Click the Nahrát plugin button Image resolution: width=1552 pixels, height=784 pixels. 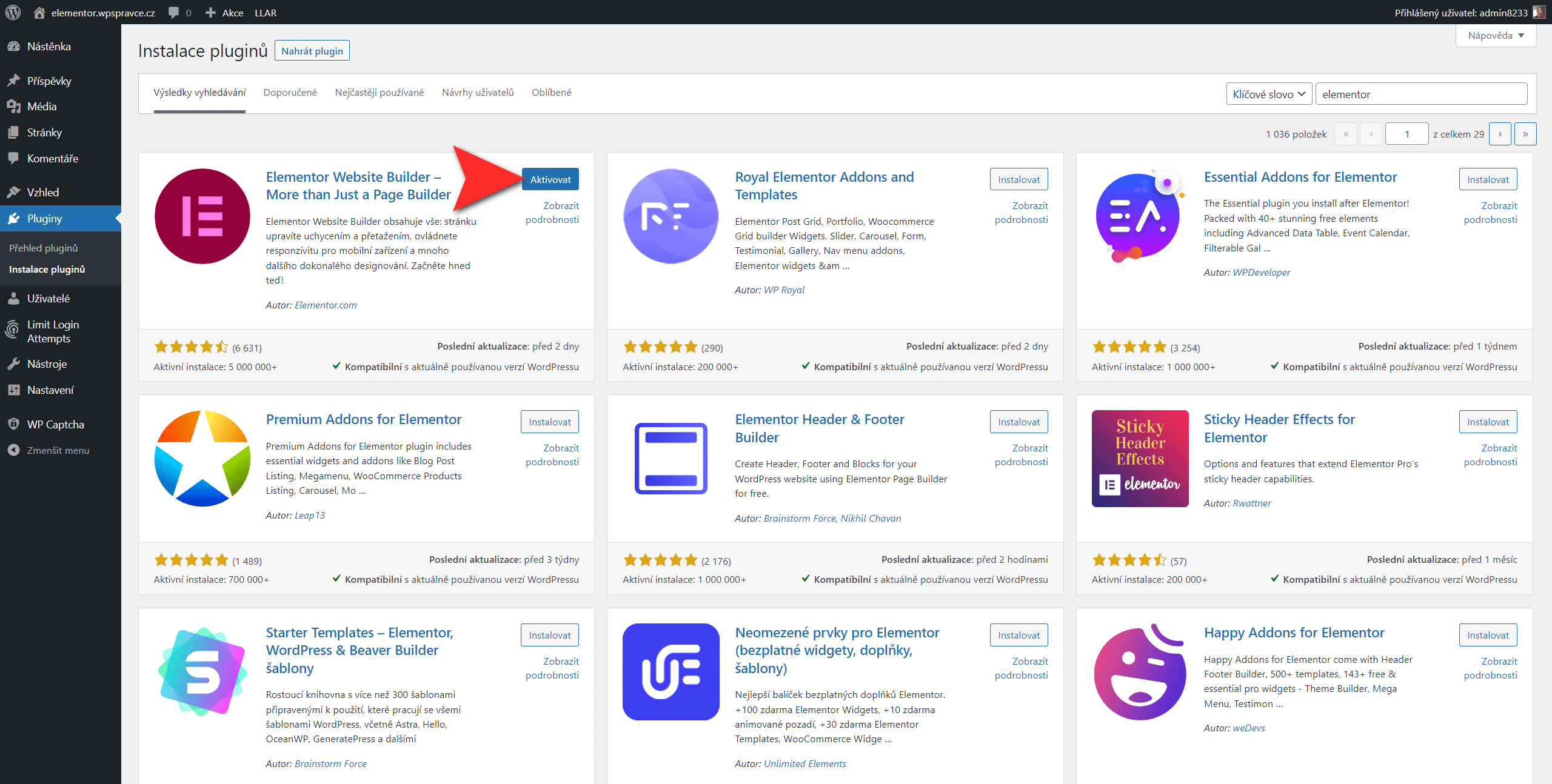(312, 51)
